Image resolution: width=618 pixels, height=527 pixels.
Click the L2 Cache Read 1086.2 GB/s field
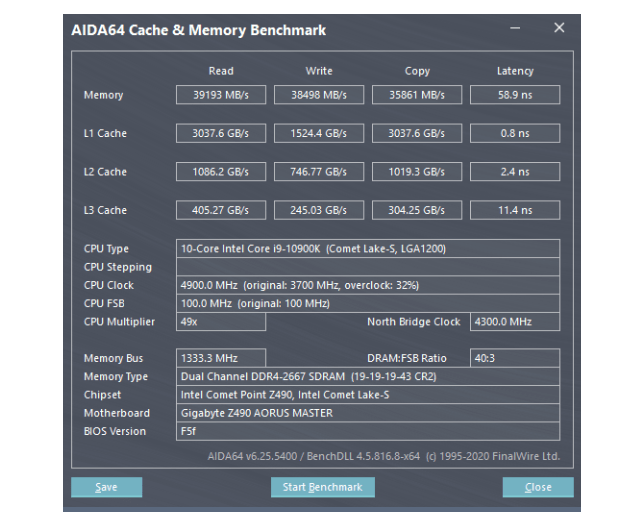click(x=220, y=172)
